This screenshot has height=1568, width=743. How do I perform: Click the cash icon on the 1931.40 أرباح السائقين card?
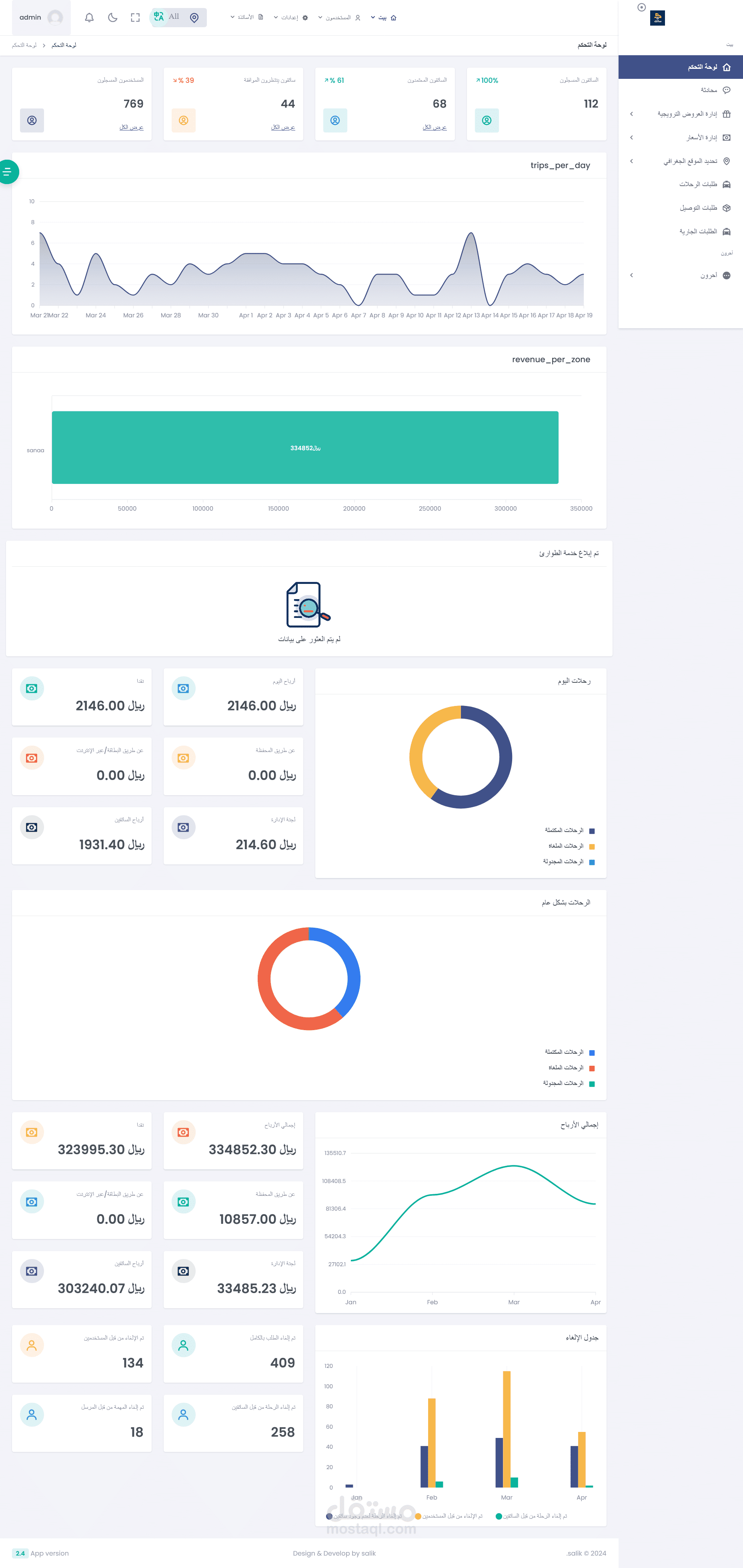[x=32, y=827]
